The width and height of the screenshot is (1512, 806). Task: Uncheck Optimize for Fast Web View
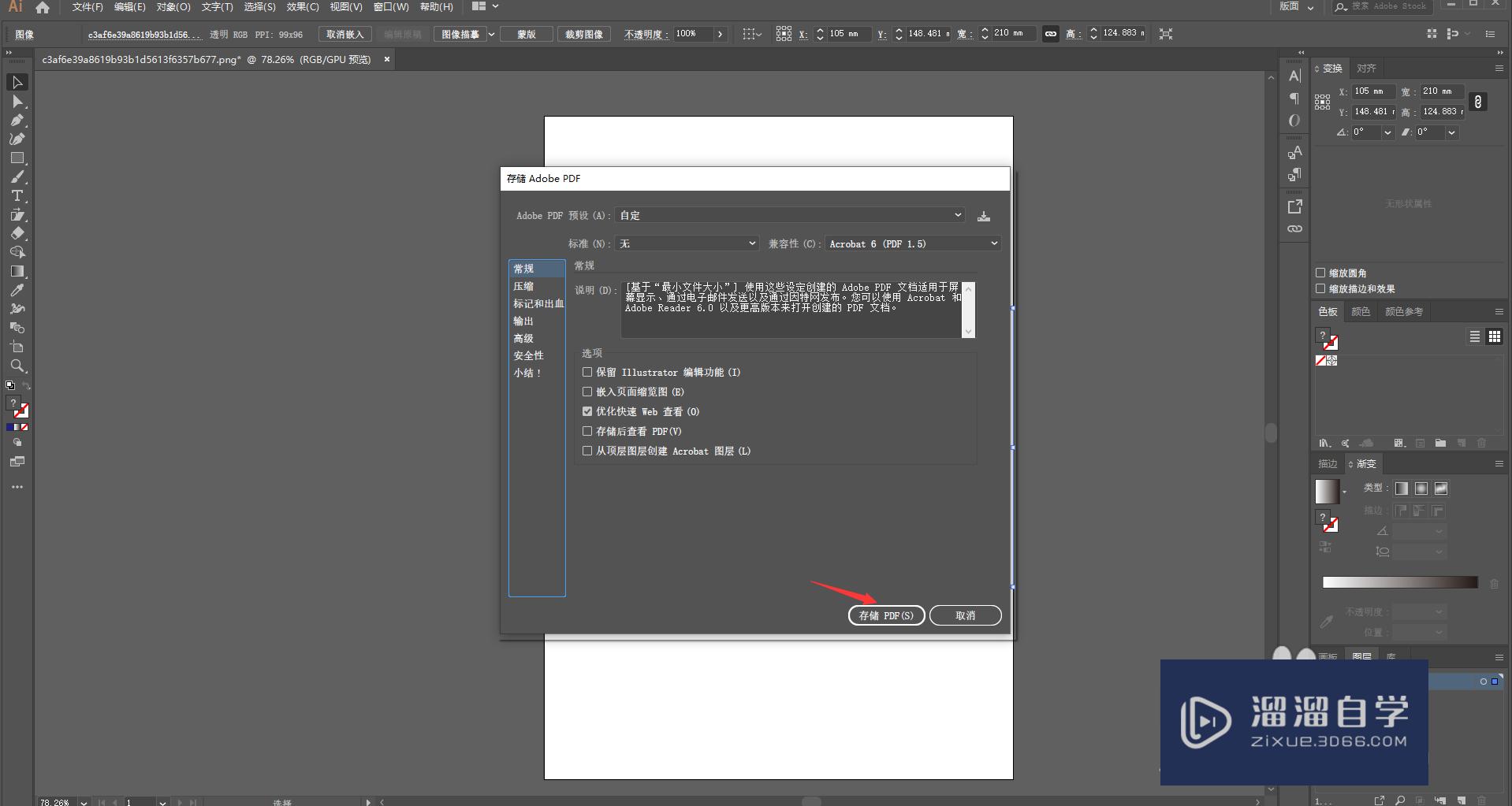point(587,411)
